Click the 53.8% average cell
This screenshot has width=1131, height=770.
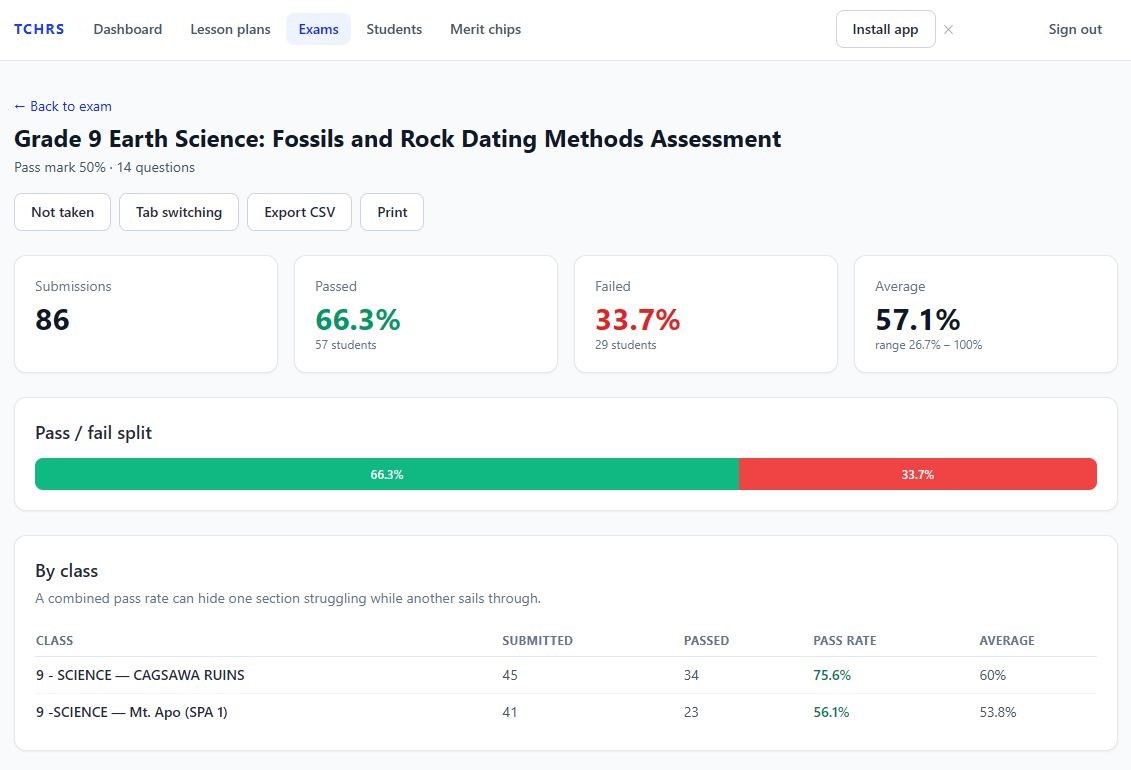998,712
